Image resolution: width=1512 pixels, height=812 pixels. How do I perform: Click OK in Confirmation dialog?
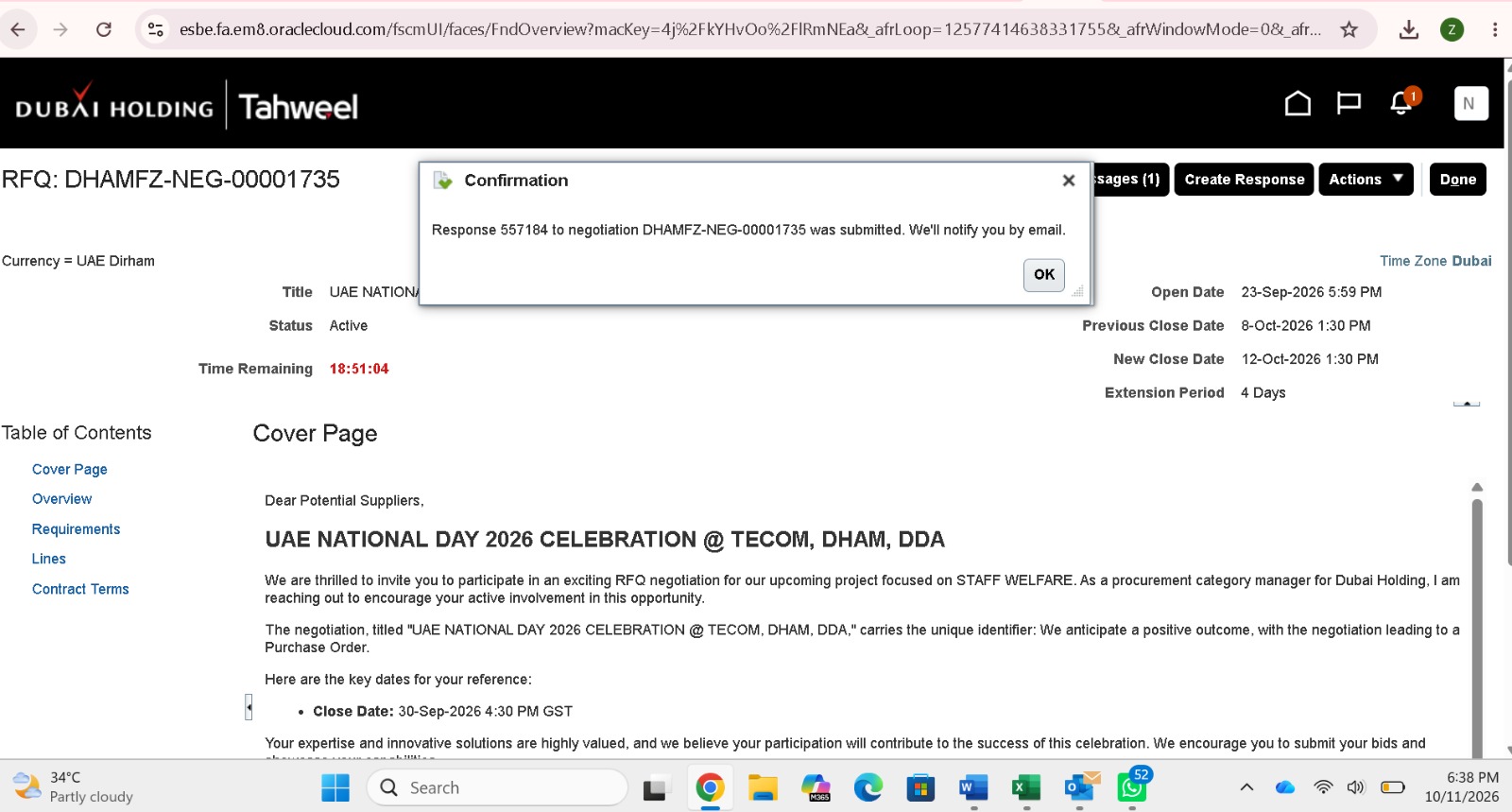point(1044,275)
